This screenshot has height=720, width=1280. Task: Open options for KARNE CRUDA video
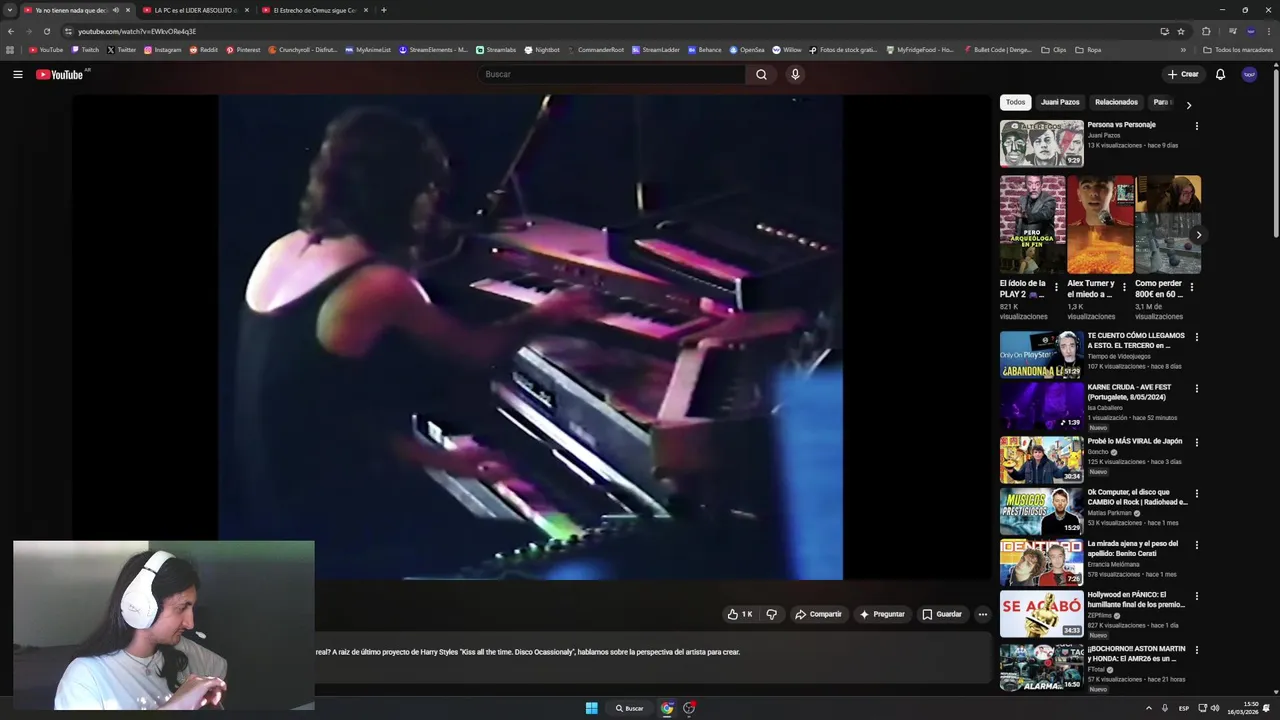[x=1196, y=388]
